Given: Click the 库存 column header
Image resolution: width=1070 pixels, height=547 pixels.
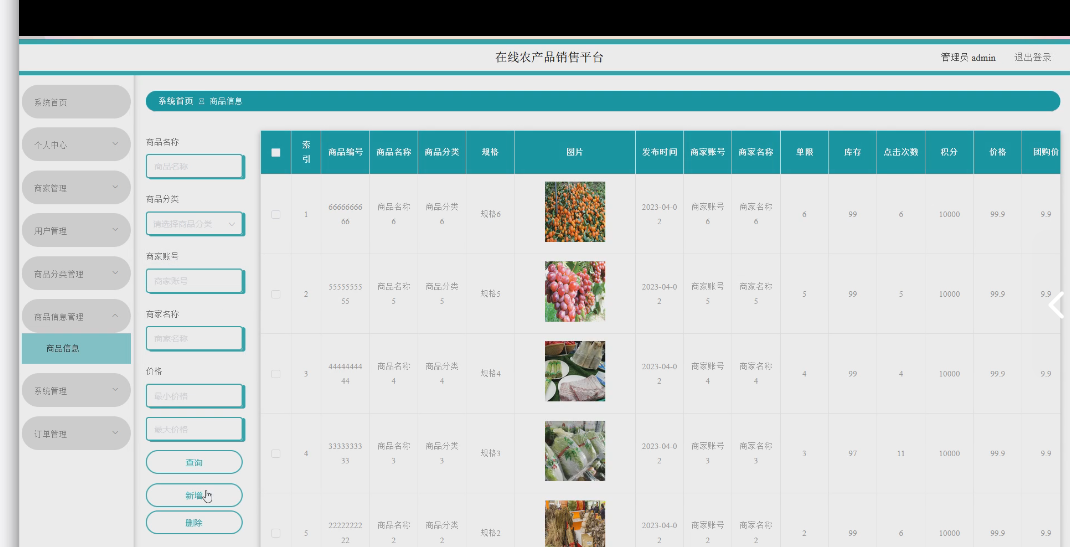Looking at the screenshot, I should point(852,152).
